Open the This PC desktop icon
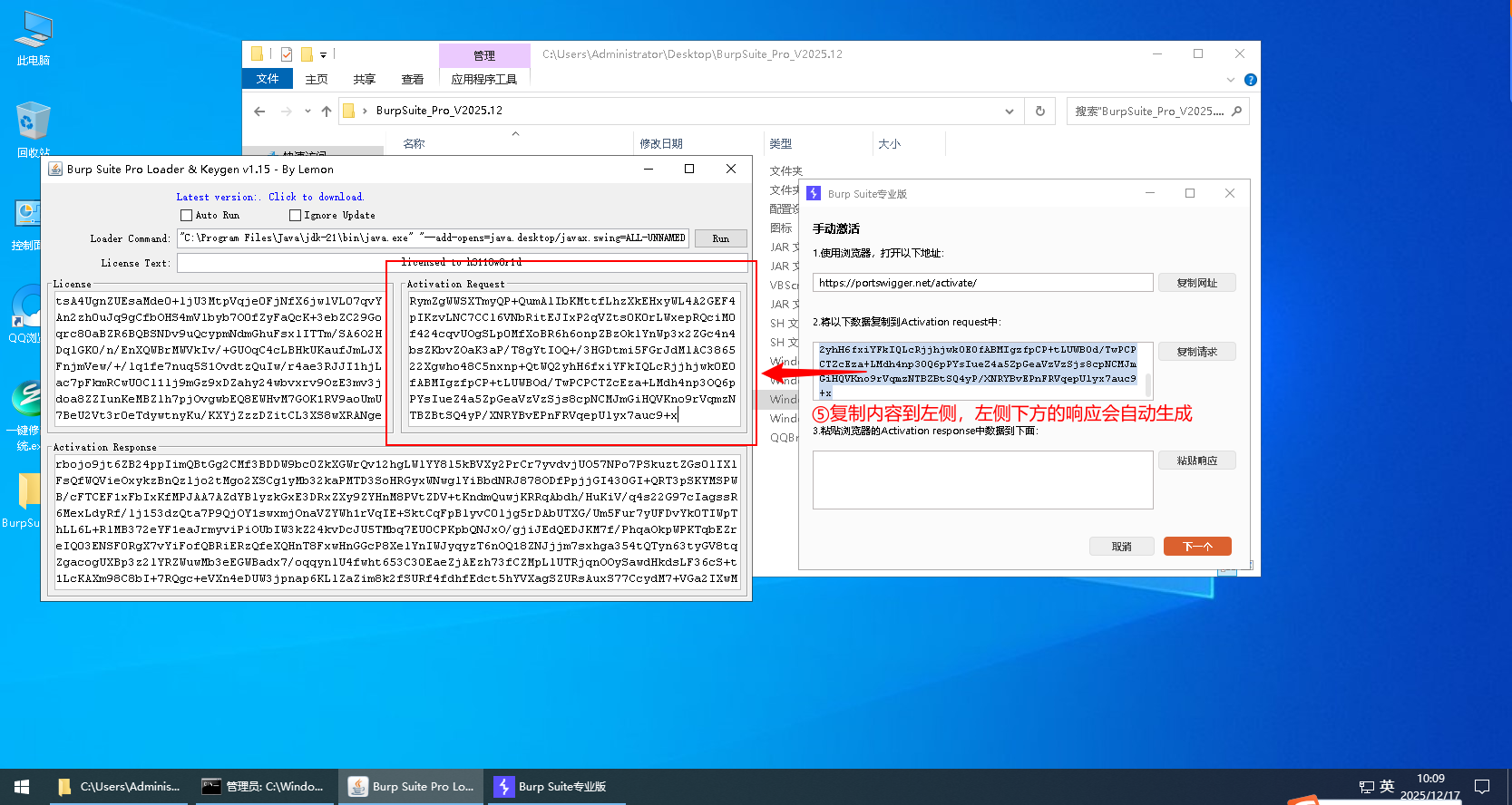The image size is (1512, 805). point(34,38)
